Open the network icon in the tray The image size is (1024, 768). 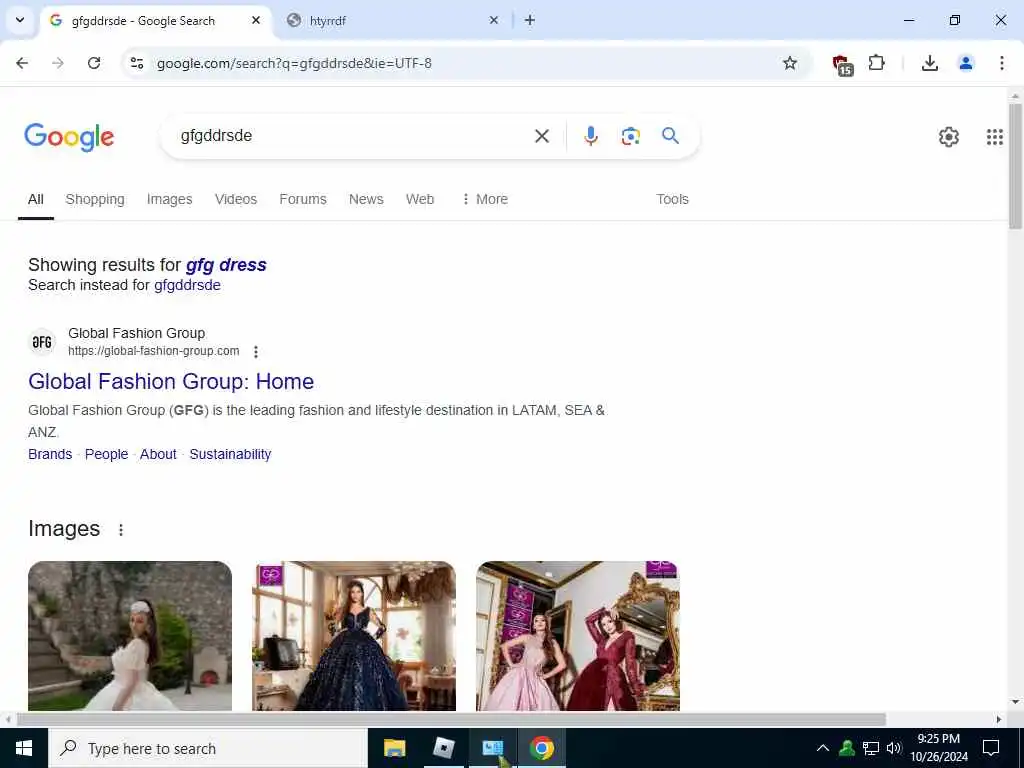pyautogui.click(x=871, y=748)
